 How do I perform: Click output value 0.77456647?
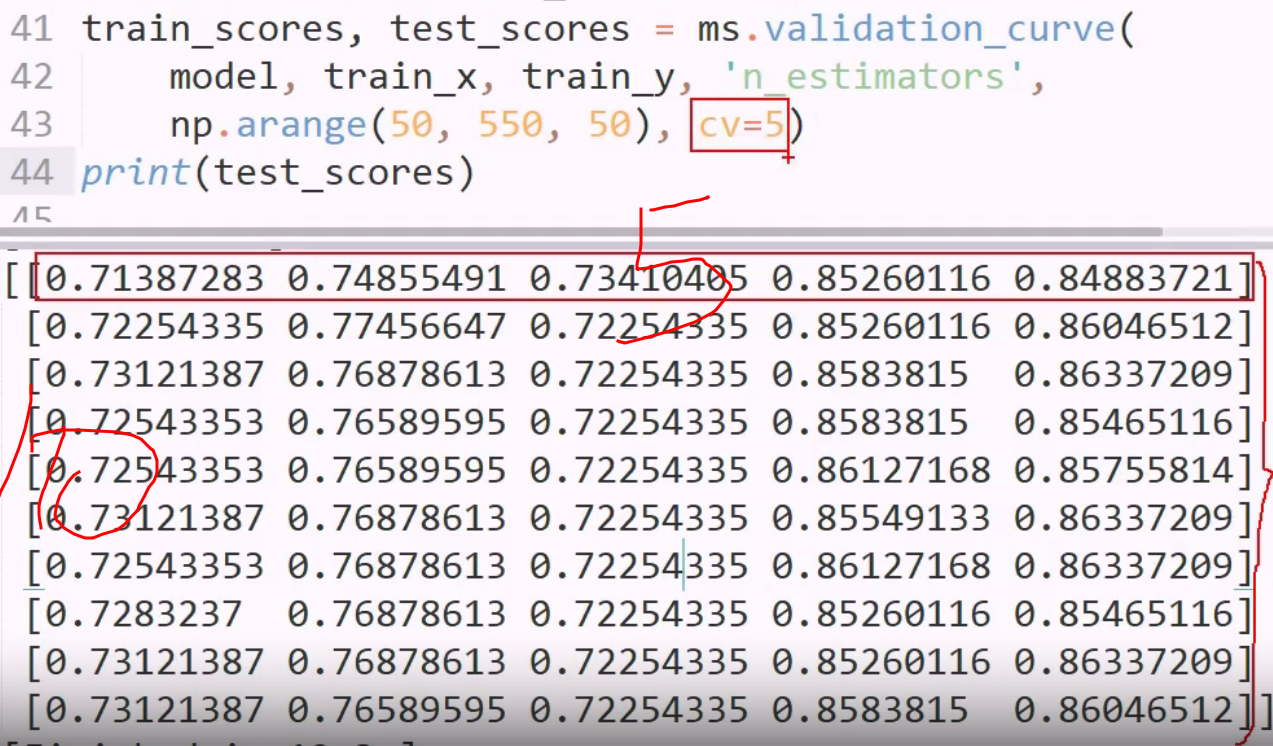pos(397,325)
